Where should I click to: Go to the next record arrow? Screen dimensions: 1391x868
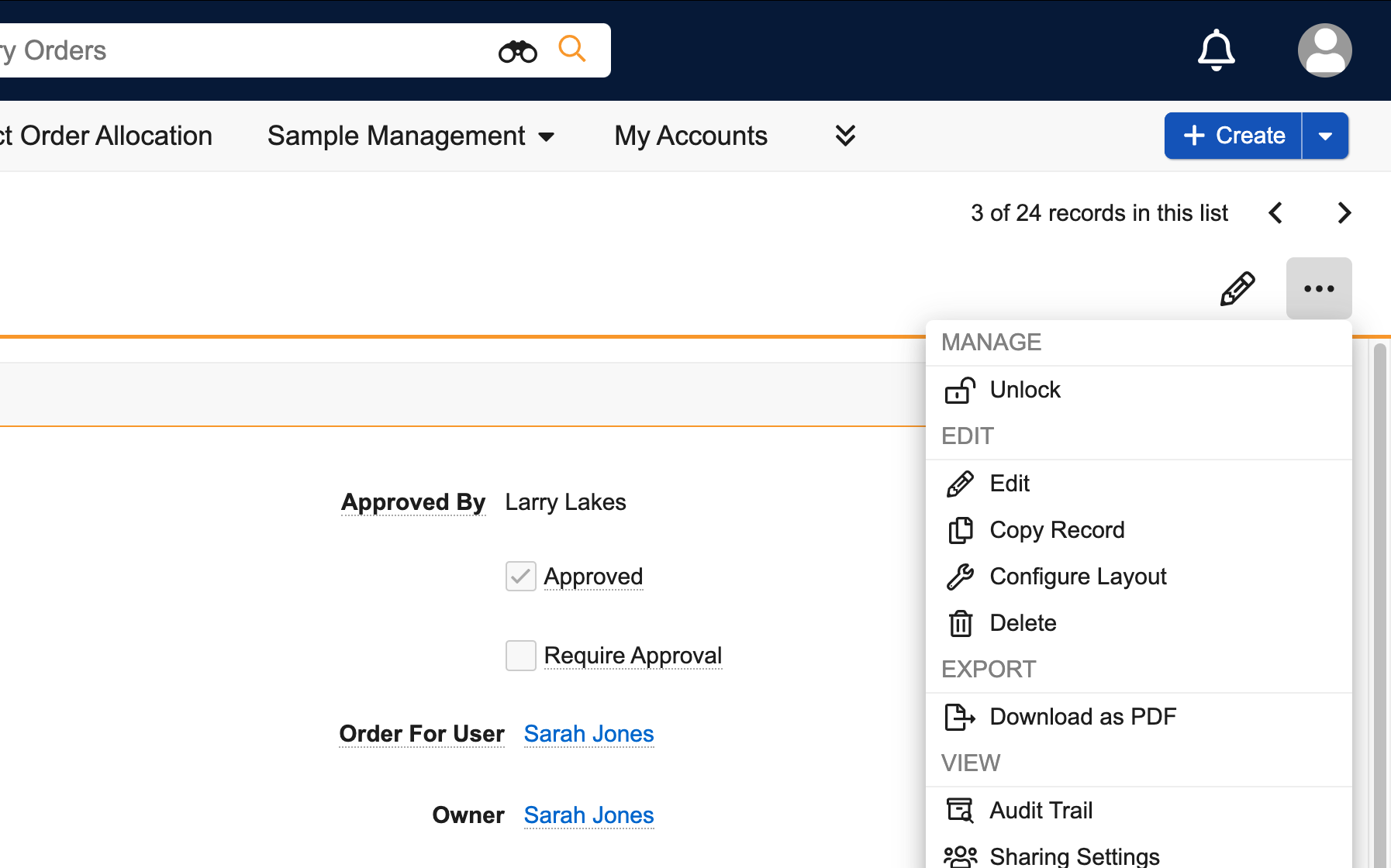(x=1344, y=213)
